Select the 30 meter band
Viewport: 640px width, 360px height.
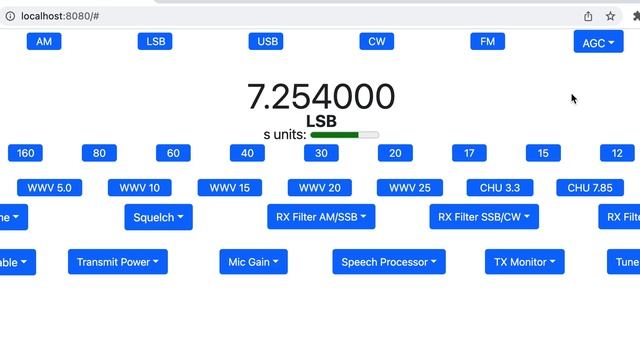point(321,153)
